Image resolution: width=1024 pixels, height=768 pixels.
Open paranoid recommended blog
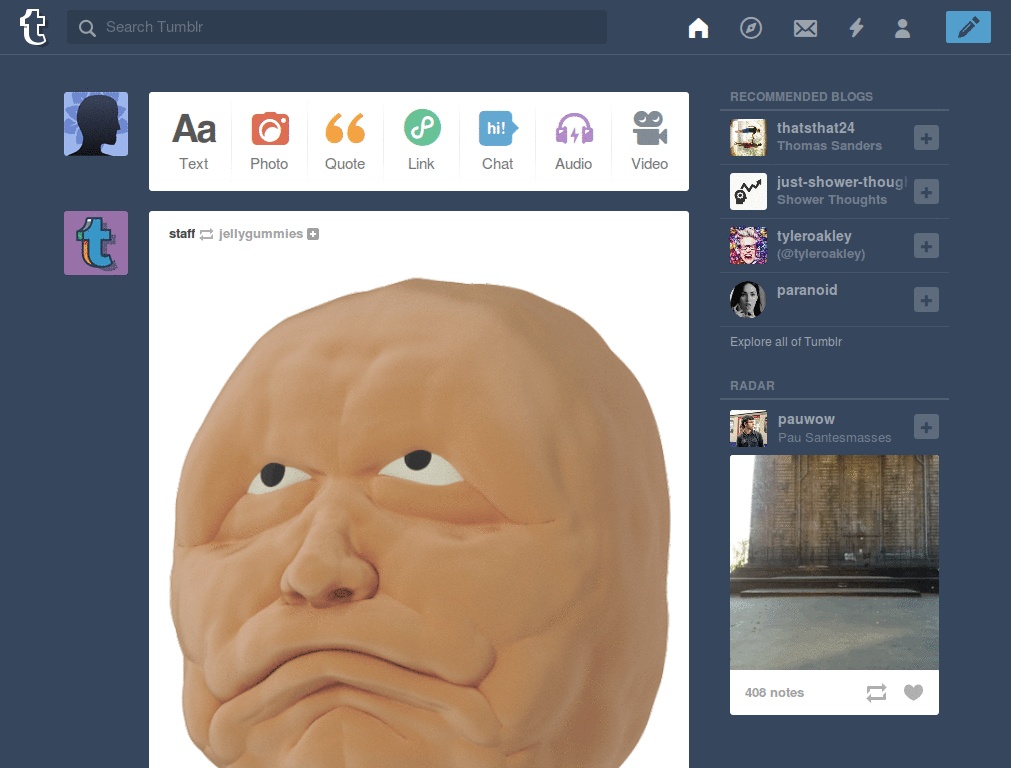click(x=807, y=290)
